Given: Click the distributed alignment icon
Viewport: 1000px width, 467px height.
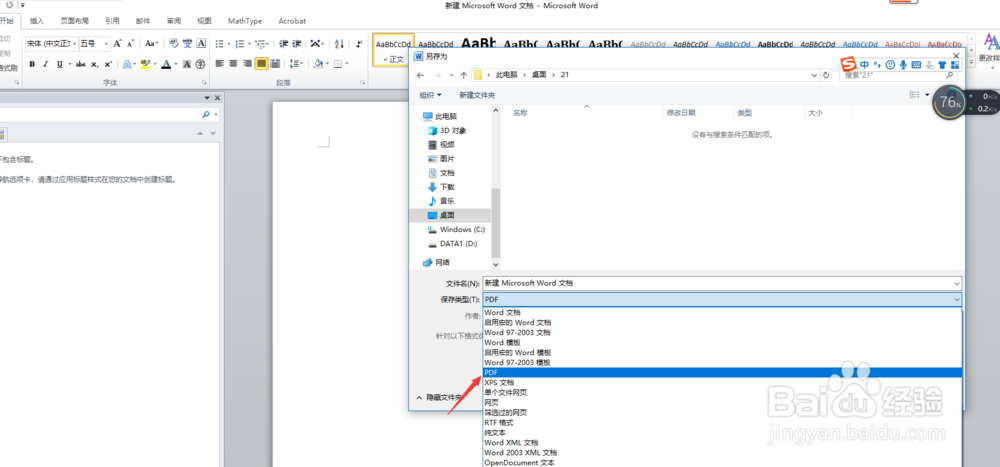Looking at the screenshot, I should (275, 64).
